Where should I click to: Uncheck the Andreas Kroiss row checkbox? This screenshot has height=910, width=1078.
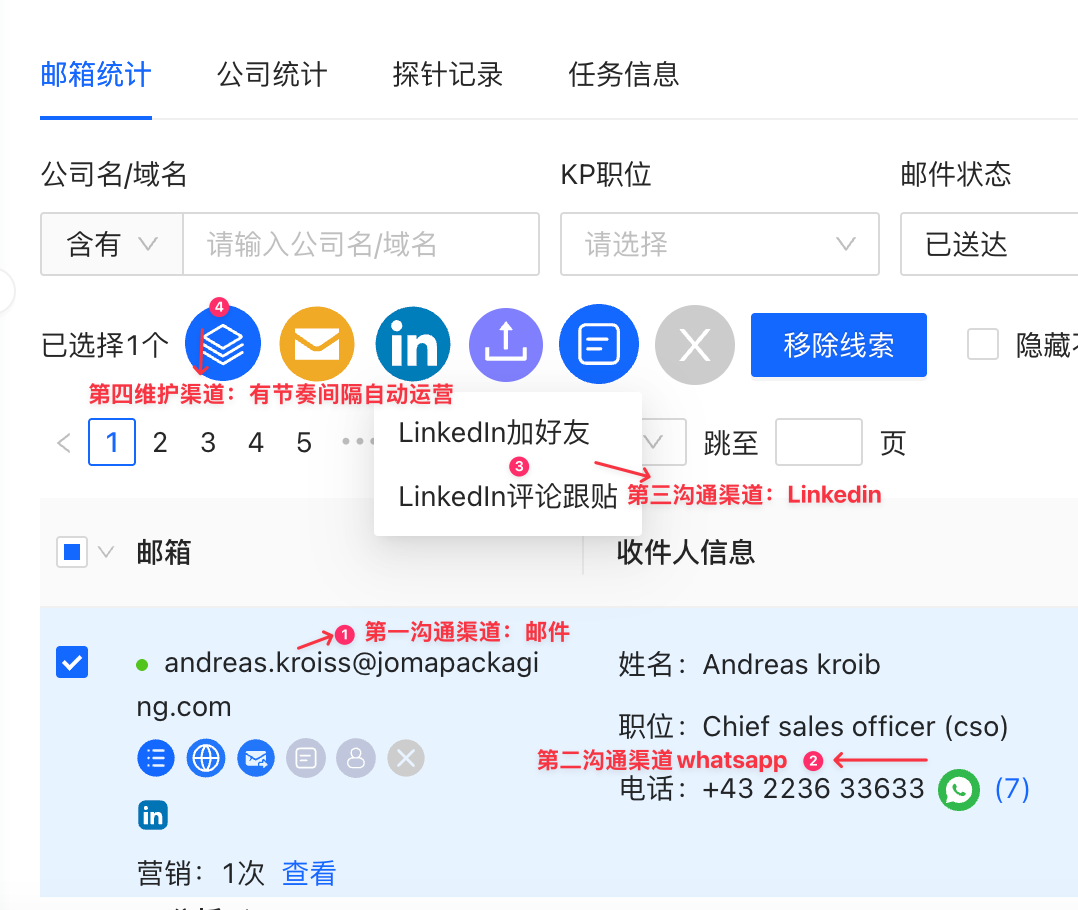click(72, 662)
